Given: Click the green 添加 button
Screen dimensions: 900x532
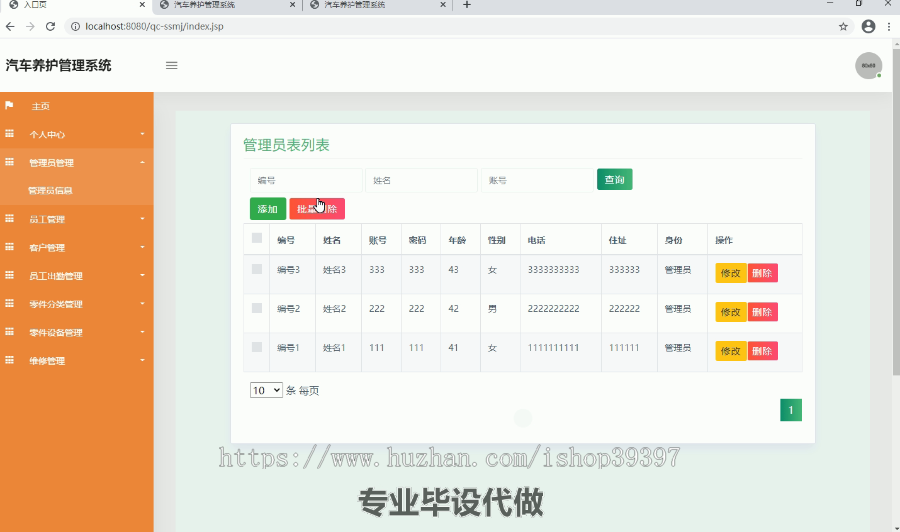Looking at the screenshot, I should pyautogui.click(x=267, y=209).
